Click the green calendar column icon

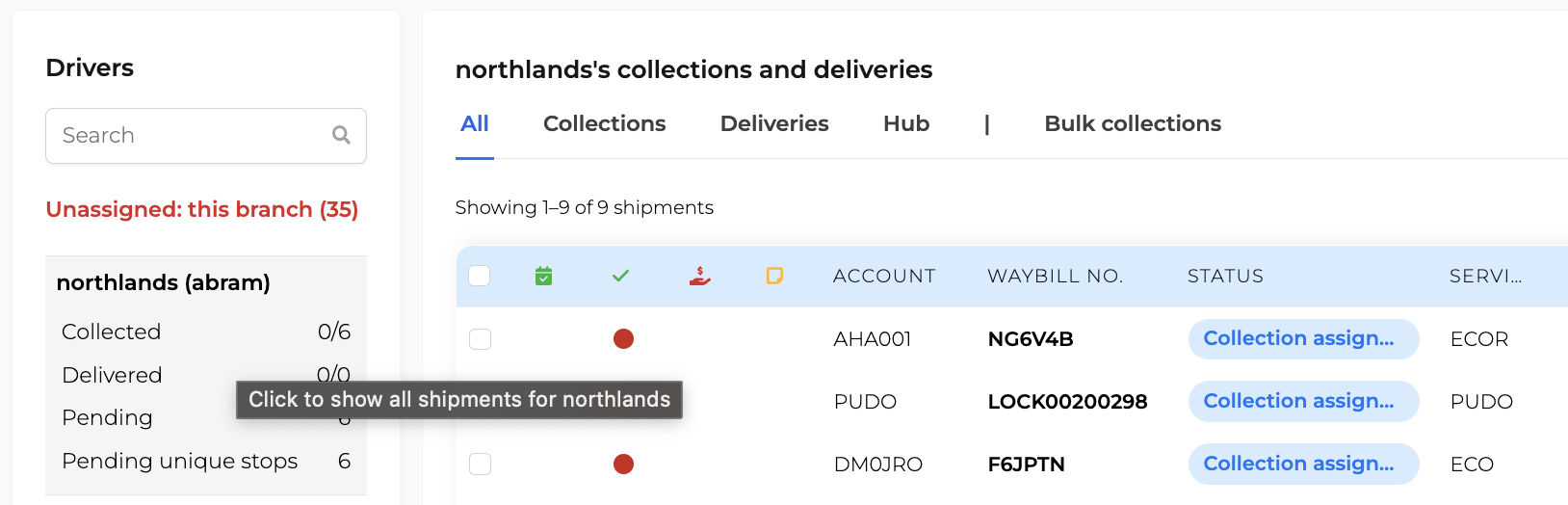544,276
